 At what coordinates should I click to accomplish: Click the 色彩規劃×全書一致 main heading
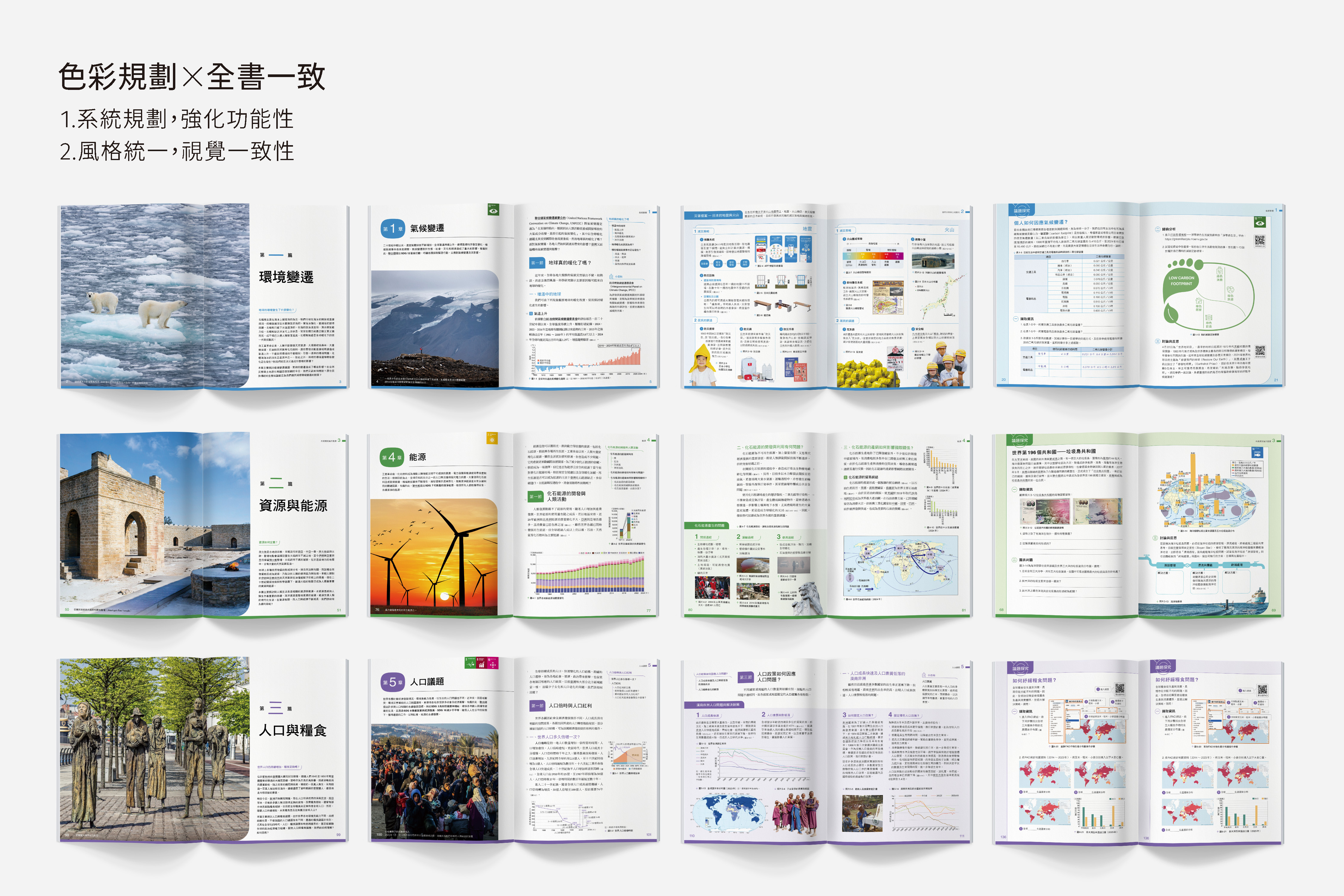(x=192, y=77)
